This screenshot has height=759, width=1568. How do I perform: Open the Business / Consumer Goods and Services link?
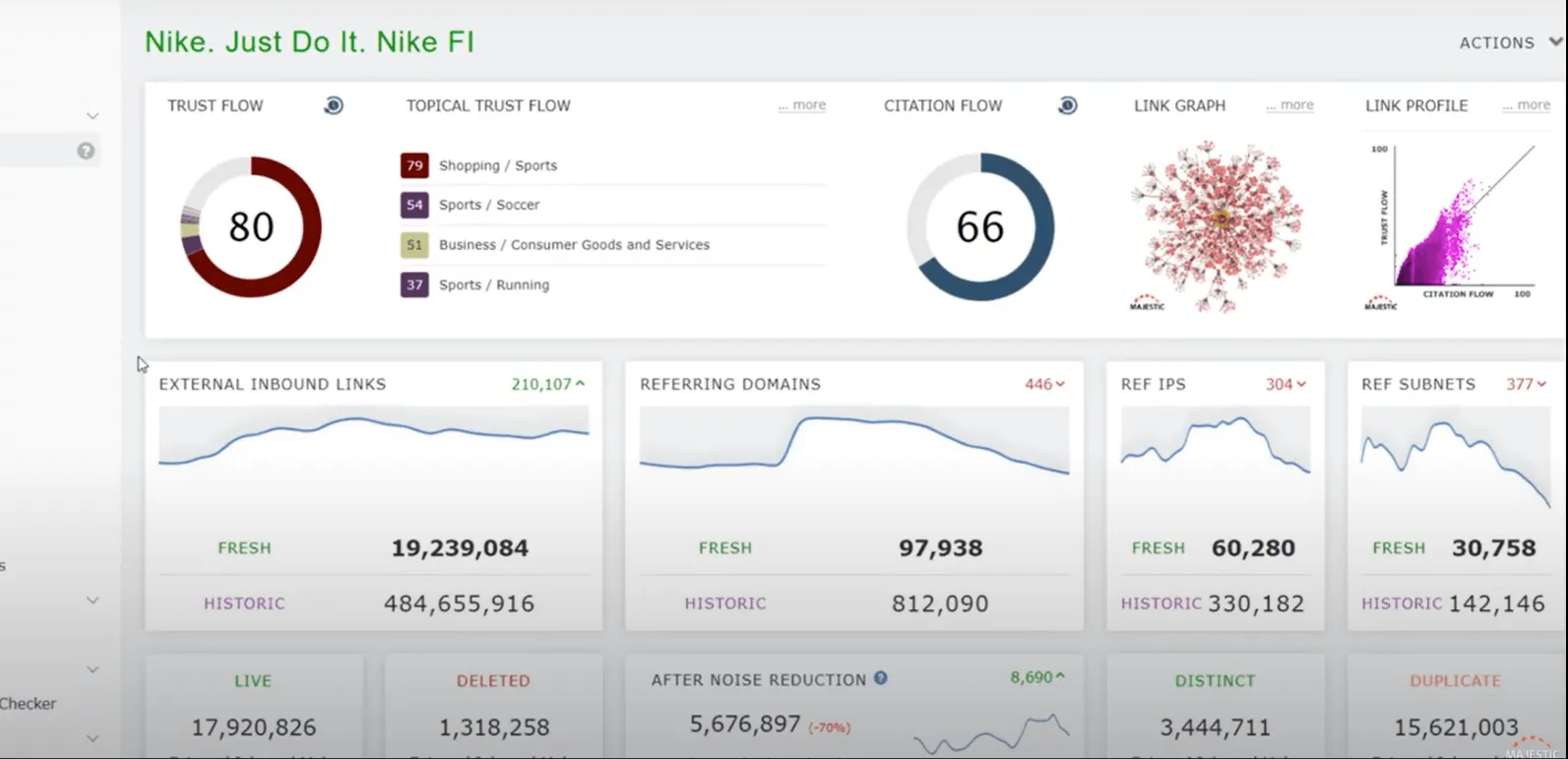(x=574, y=245)
